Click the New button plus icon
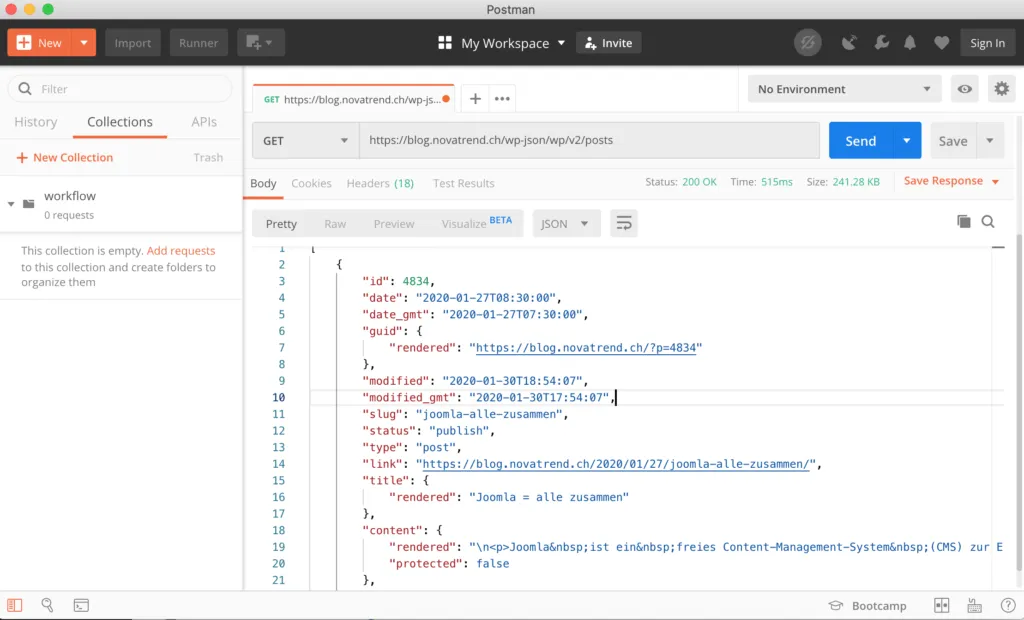 coord(24,42)
